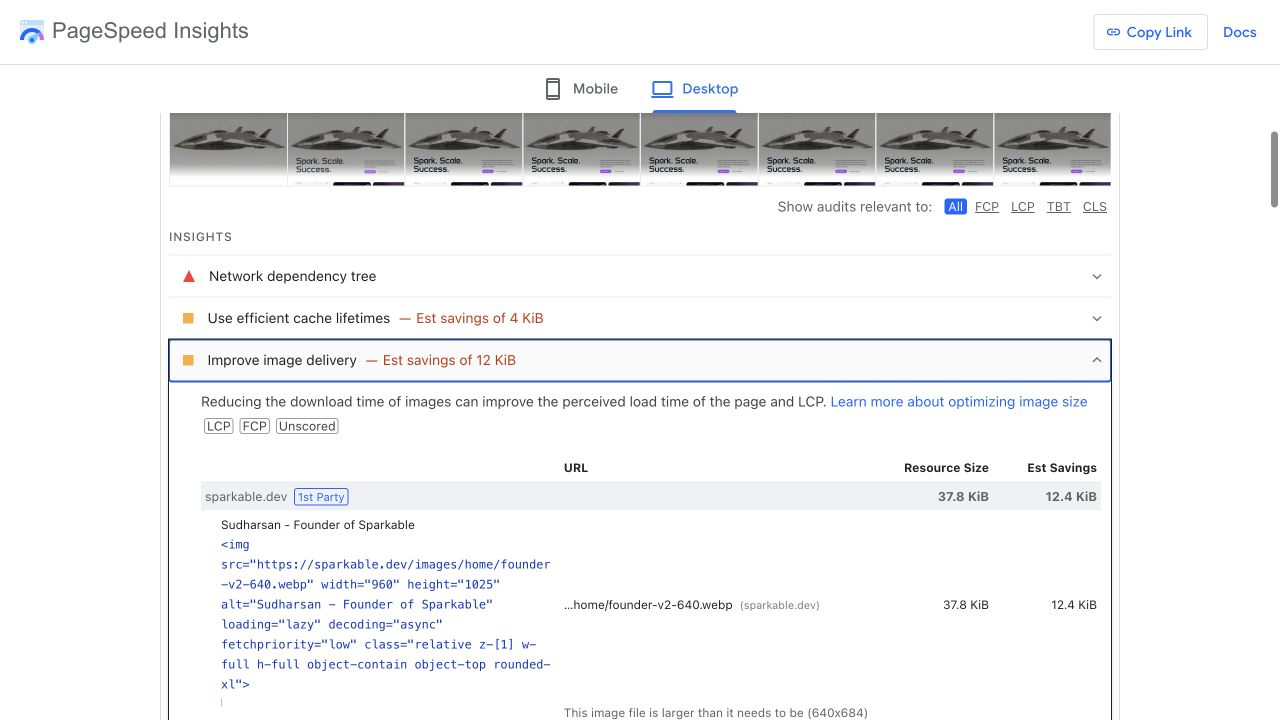
Task: Switch to the Desktop tab
Action: [695, 89]
